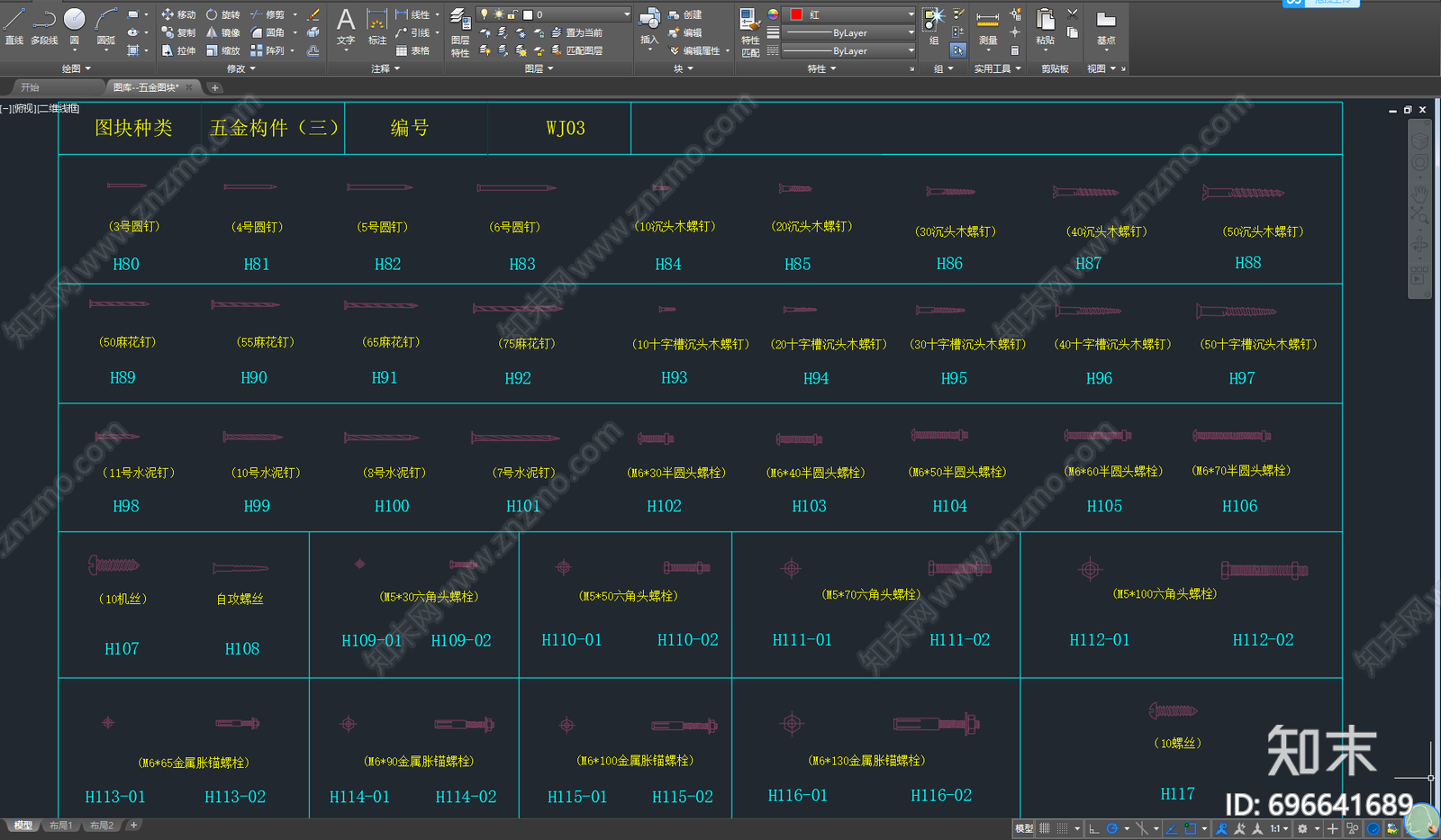Click the 修剪 (Trim) tool
This screenshot has height=840, width=1441.
[x=267, y=14]
